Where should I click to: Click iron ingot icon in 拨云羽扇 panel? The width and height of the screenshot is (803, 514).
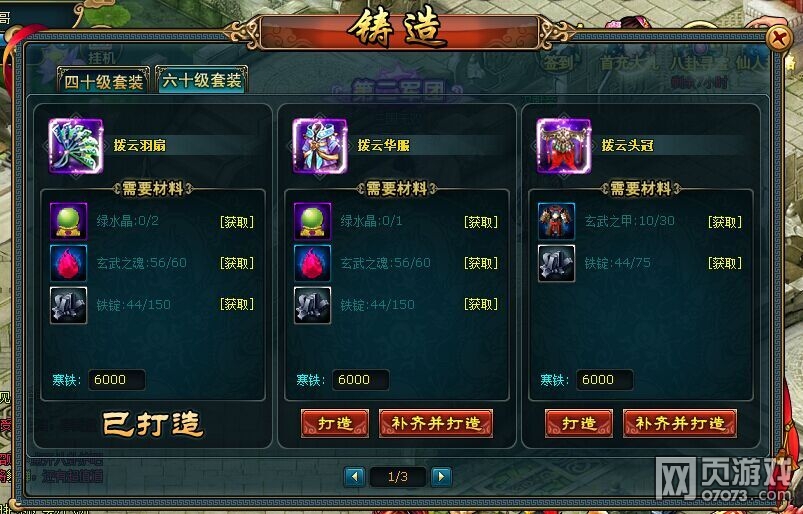click(69, 305)
